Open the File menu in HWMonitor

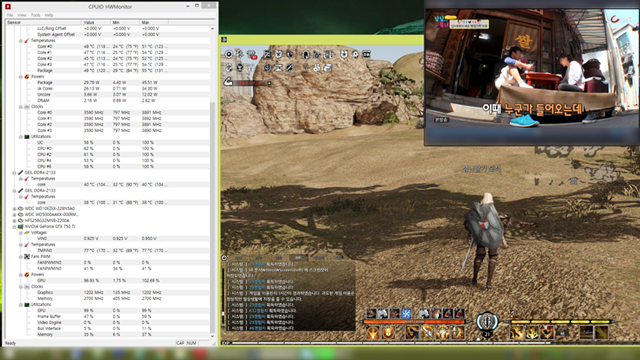tap(10, 15)
